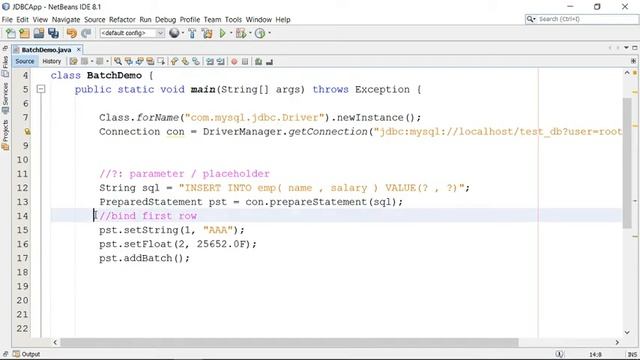The image size is (640, 360).
Task: Toggle Bookmark icon in editor toolbar
Action: click(x=196, y=62)
